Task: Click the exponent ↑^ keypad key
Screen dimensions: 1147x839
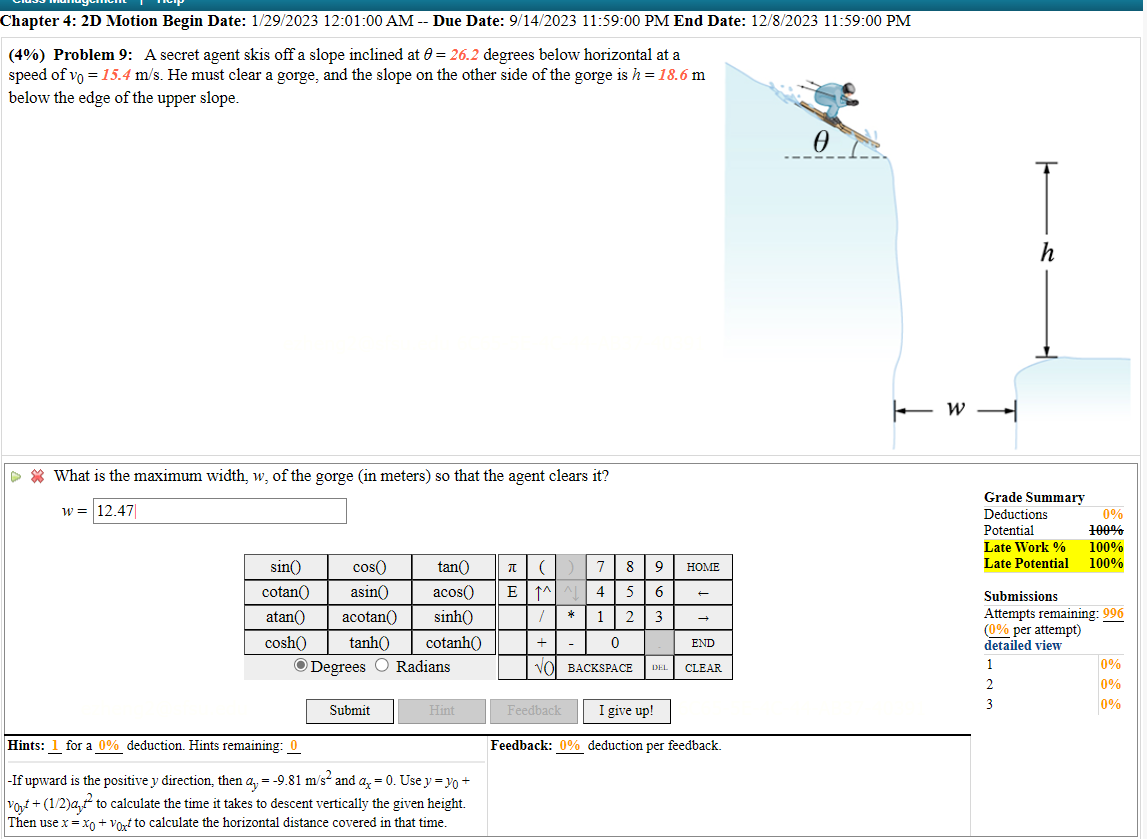Action: pos(540,592)
